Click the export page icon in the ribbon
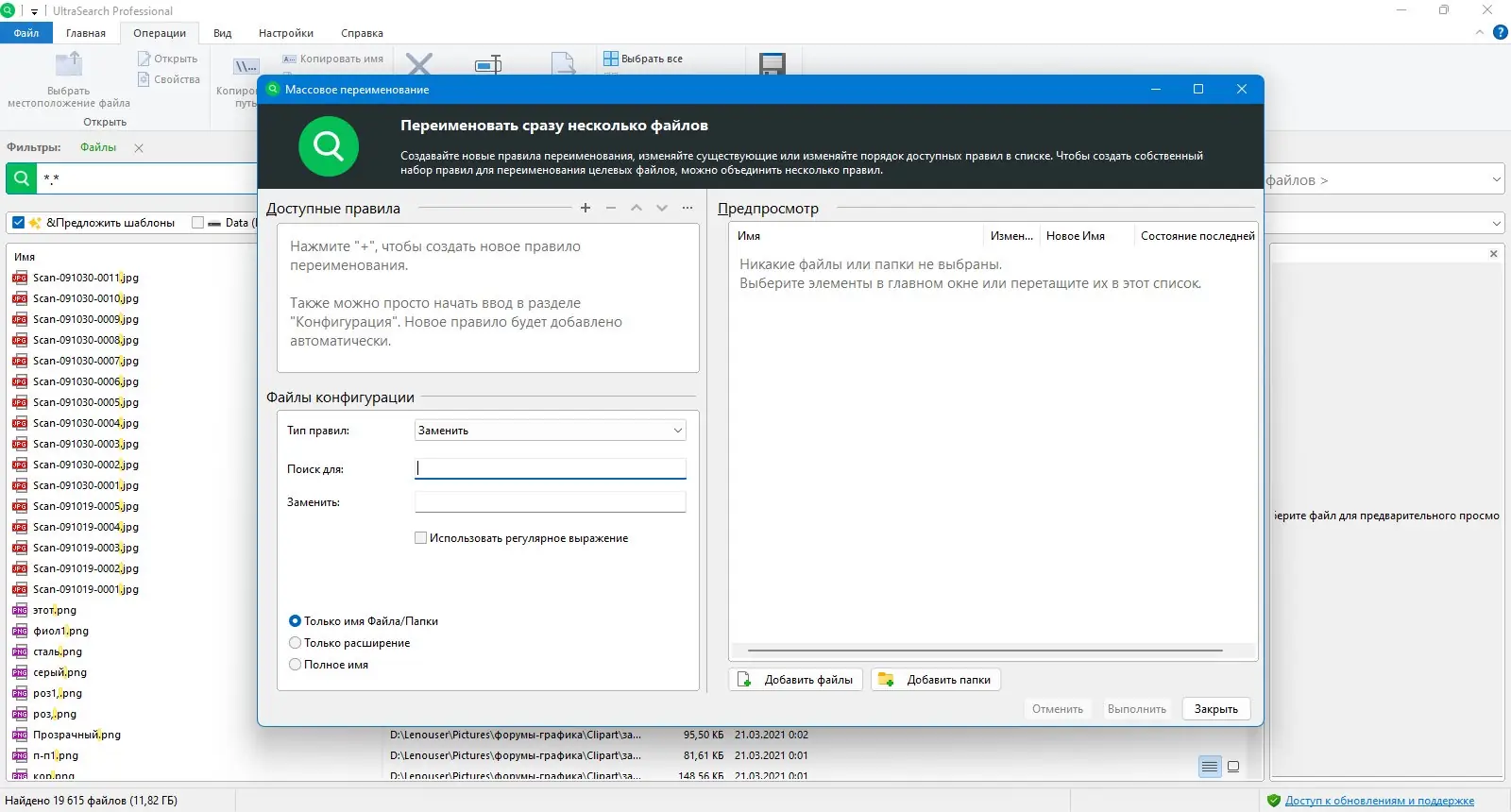This screenshot has width=1511, height=812. pyautogui.click(x=564, y=64)
